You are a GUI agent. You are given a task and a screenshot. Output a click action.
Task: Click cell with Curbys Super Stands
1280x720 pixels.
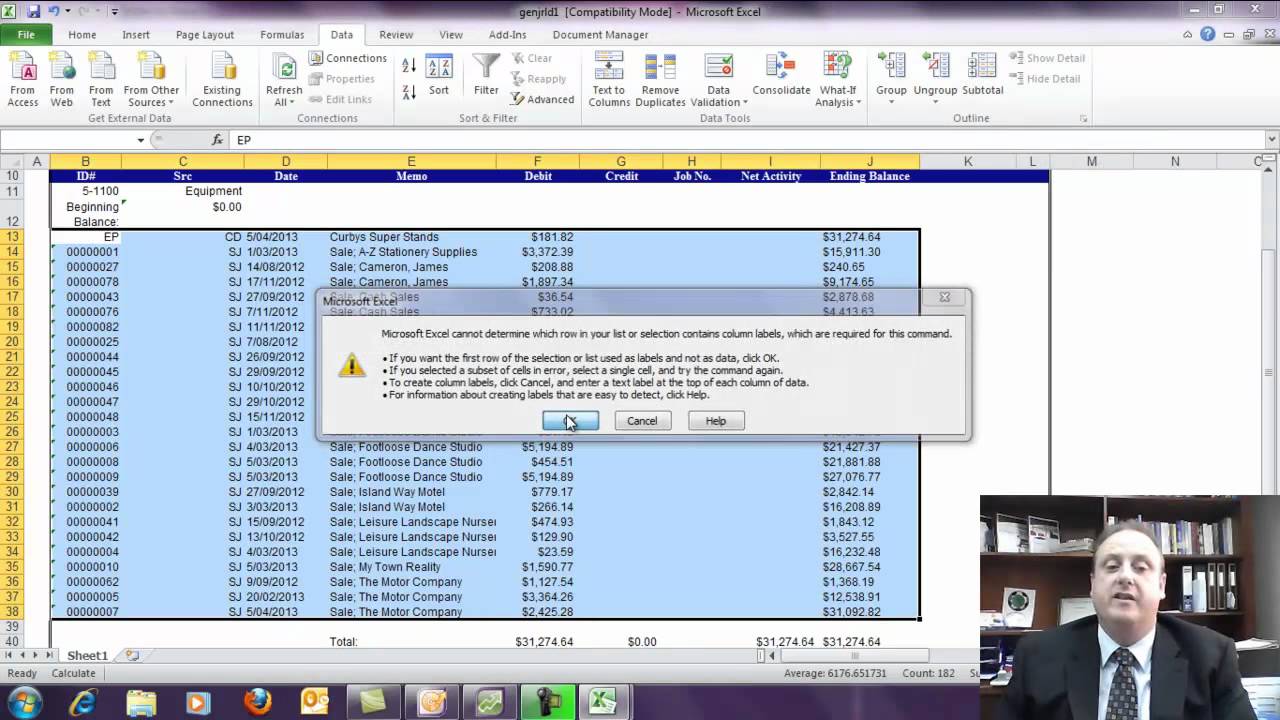click(x=411, y=237)
